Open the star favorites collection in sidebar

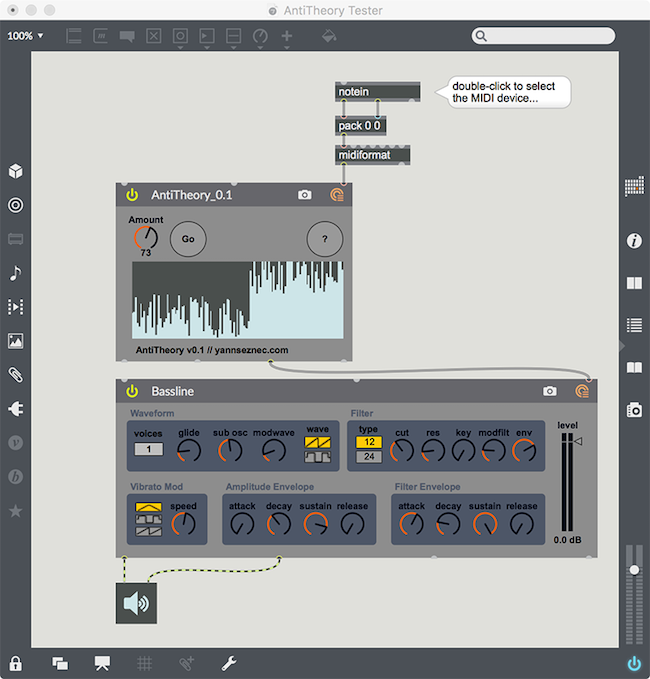tap(16, 511)
